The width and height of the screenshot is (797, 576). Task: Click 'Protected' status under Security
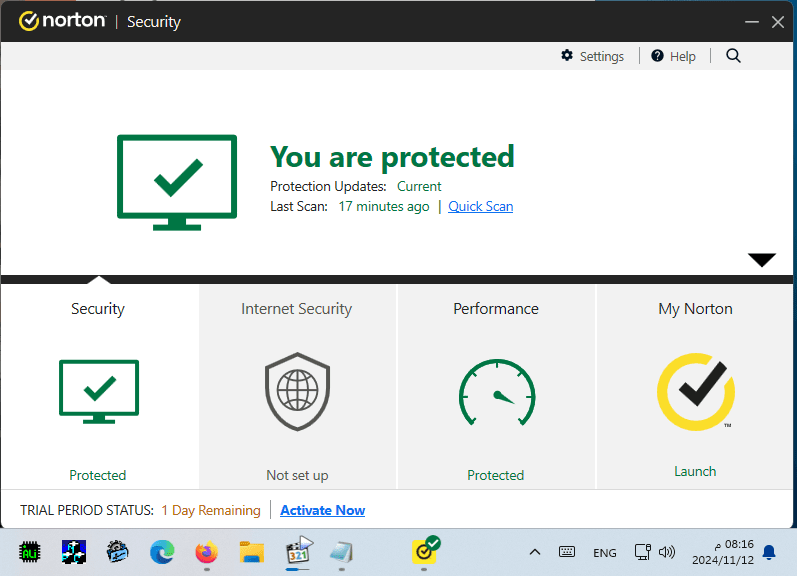[x=98, y=475]
